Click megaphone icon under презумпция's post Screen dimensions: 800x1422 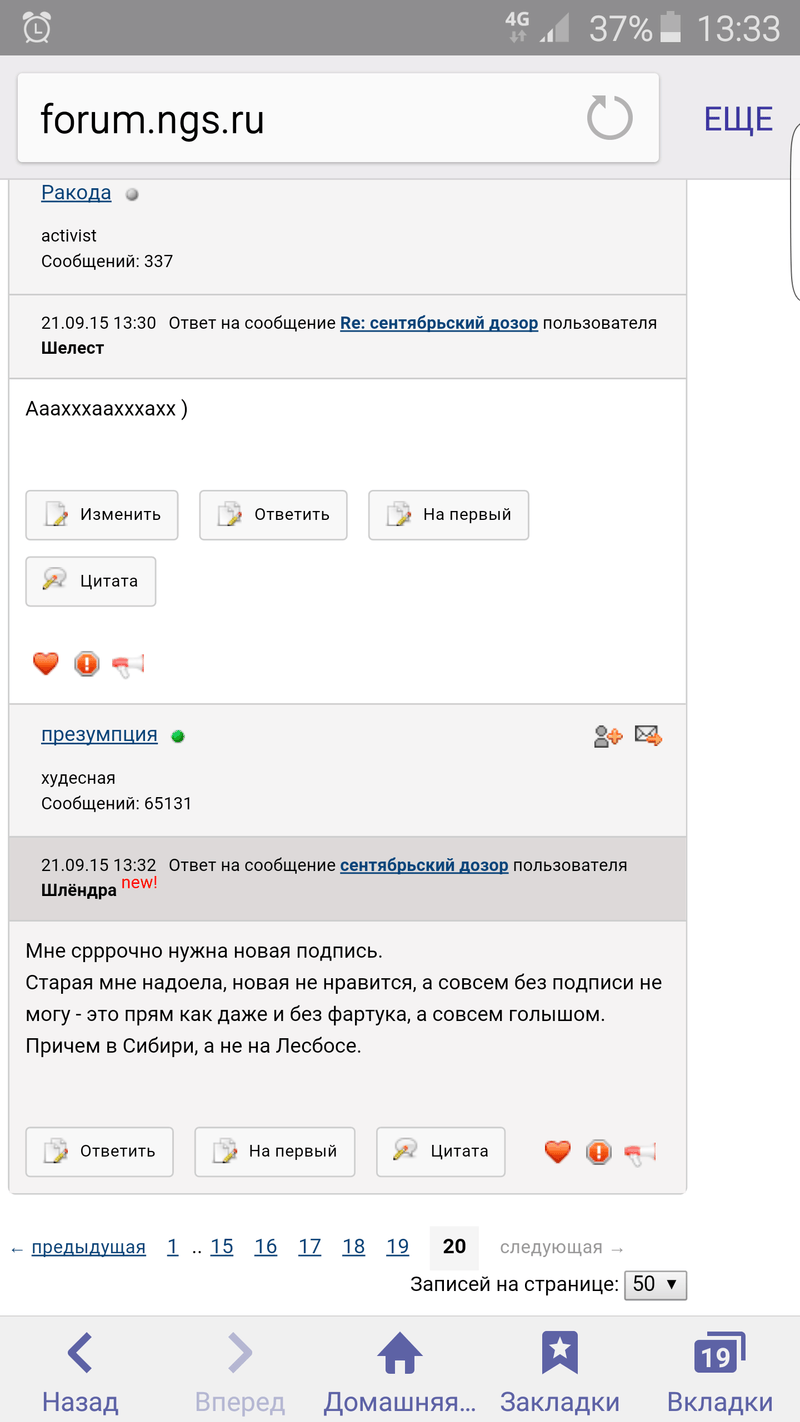click(x=640, y=1152)
